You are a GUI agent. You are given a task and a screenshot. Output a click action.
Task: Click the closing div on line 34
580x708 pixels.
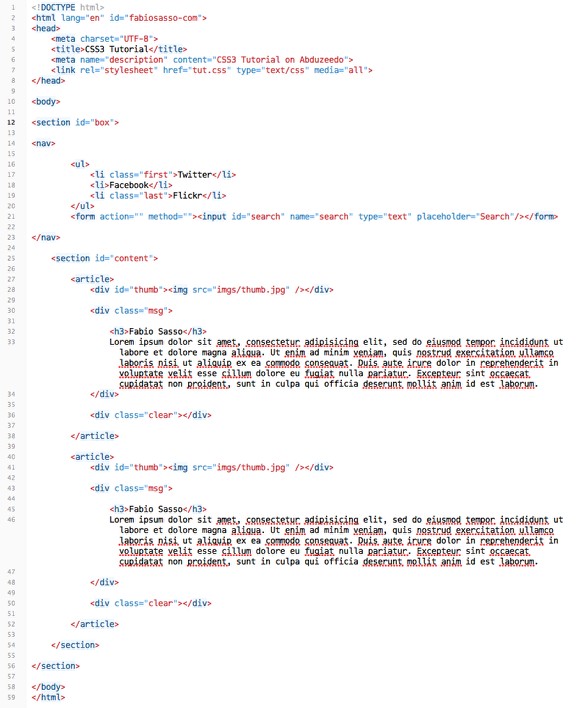click(104, 394)
